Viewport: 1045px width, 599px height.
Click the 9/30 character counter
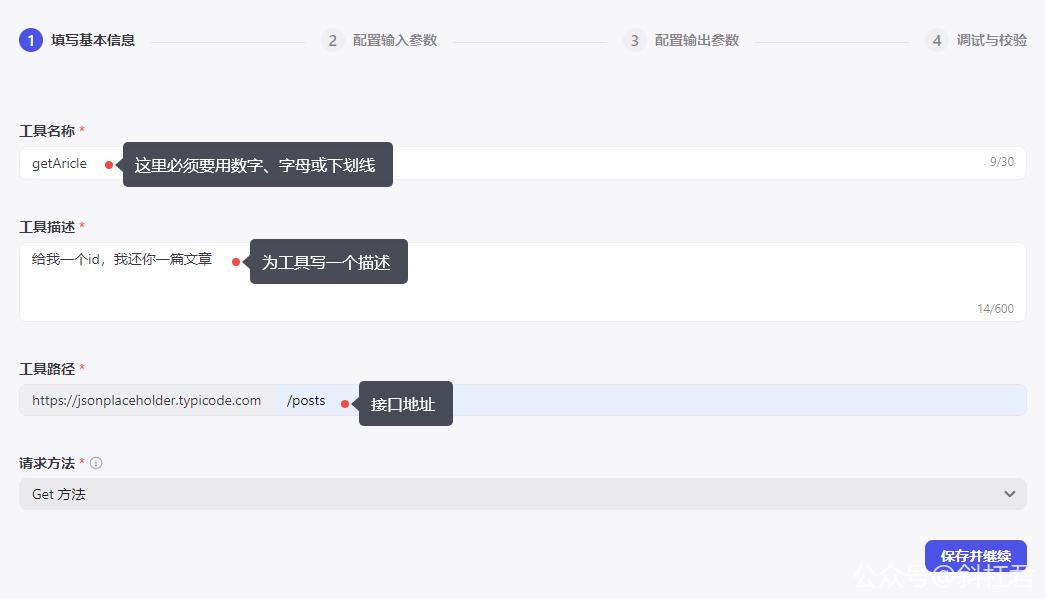click(1002, 162)
